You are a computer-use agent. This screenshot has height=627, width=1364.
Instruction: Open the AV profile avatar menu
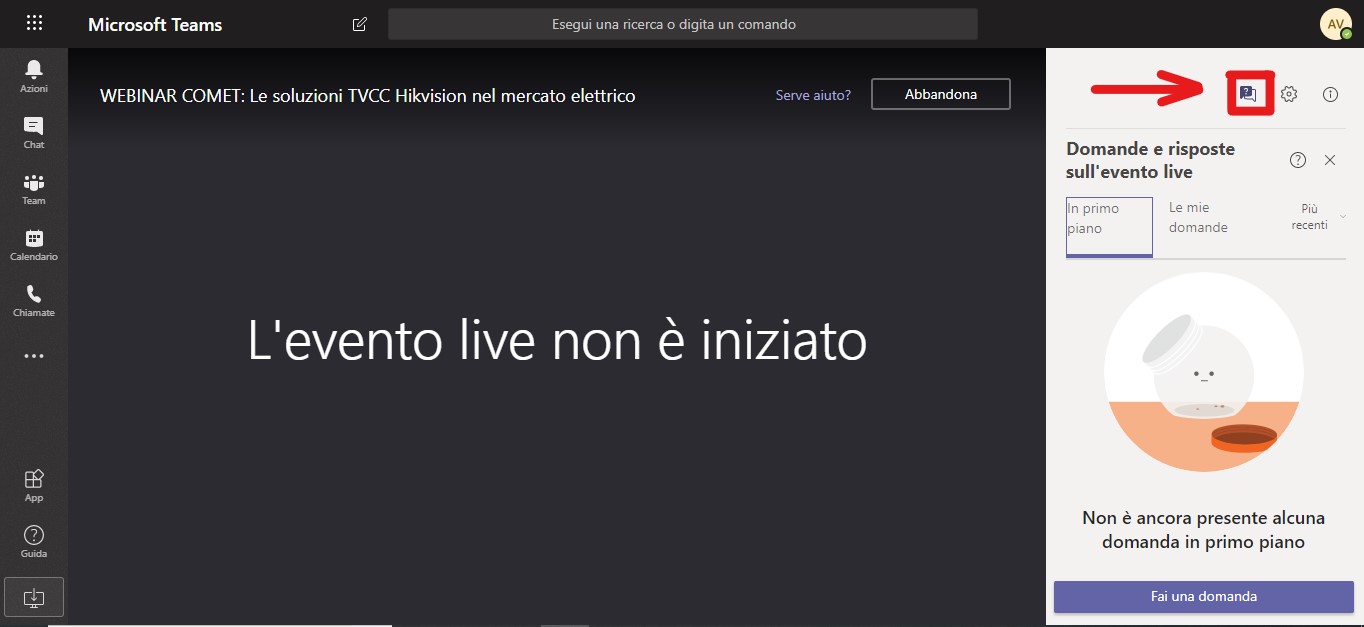pos(1336,24)
